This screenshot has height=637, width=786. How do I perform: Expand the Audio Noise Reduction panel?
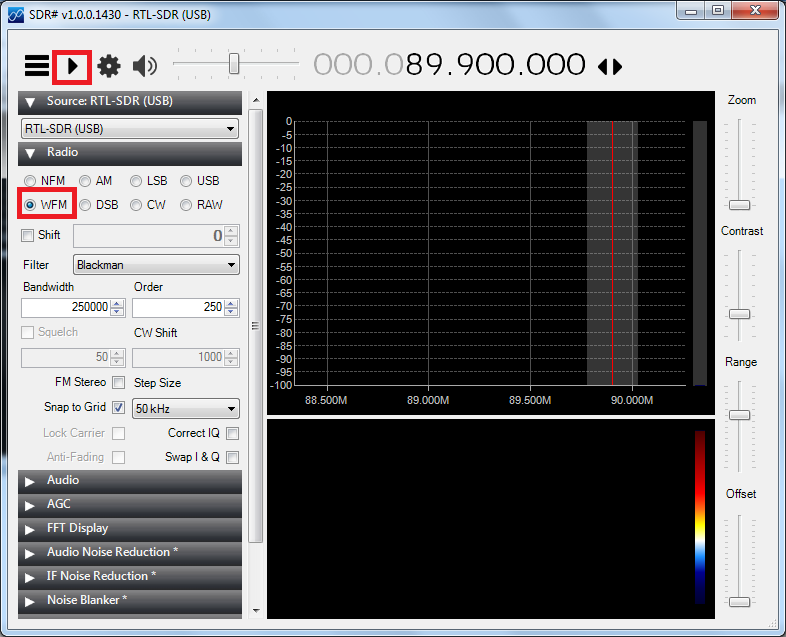tap(130, 553)
